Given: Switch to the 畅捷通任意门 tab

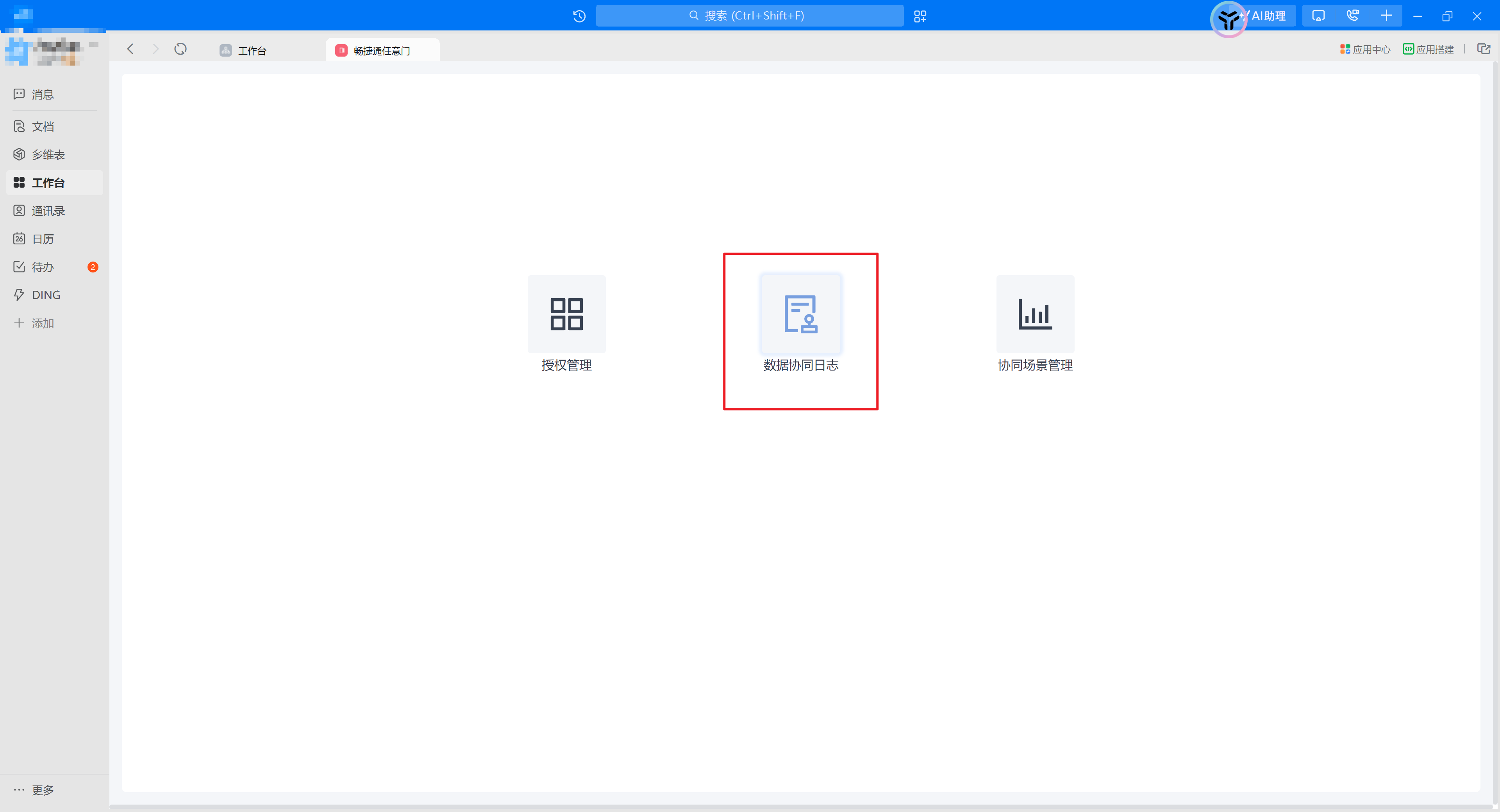Looking at the screenshot, I should 382,51.
